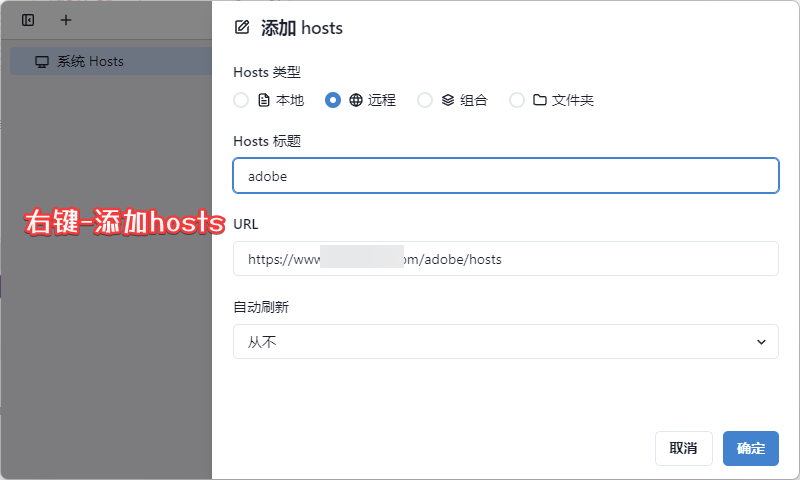800x480 pixels.
Task: Click the 自动刷新 label text
Action: pos(261,307)
